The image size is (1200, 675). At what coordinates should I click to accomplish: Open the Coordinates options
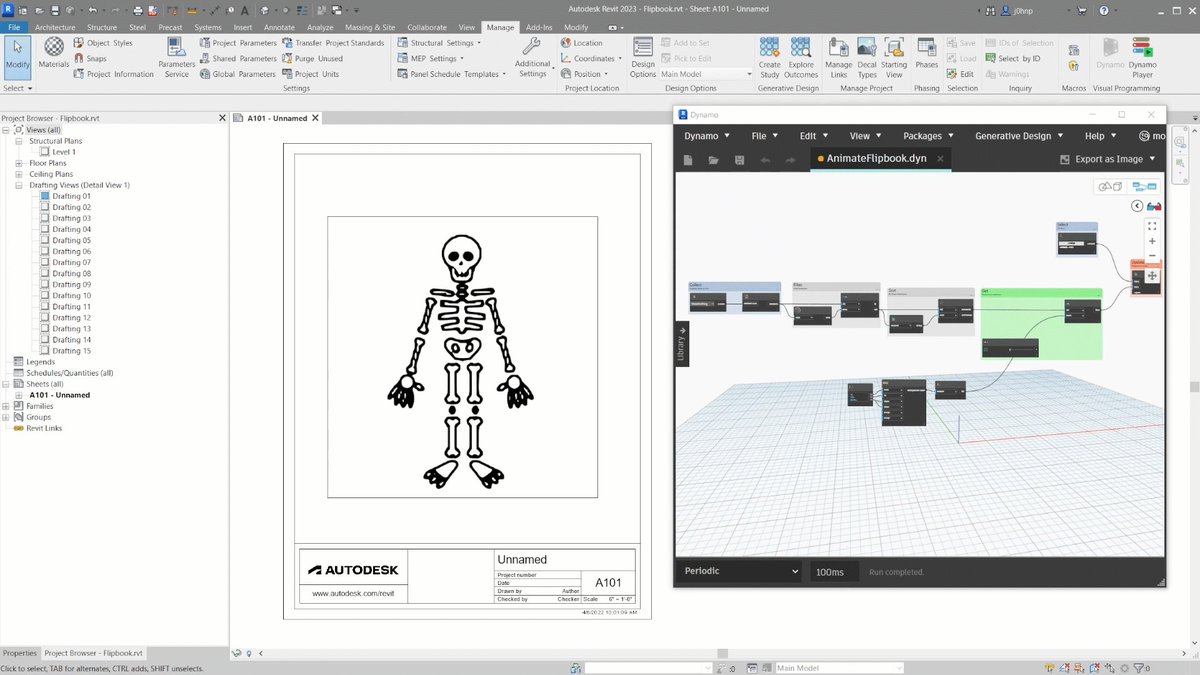point(593,58)
